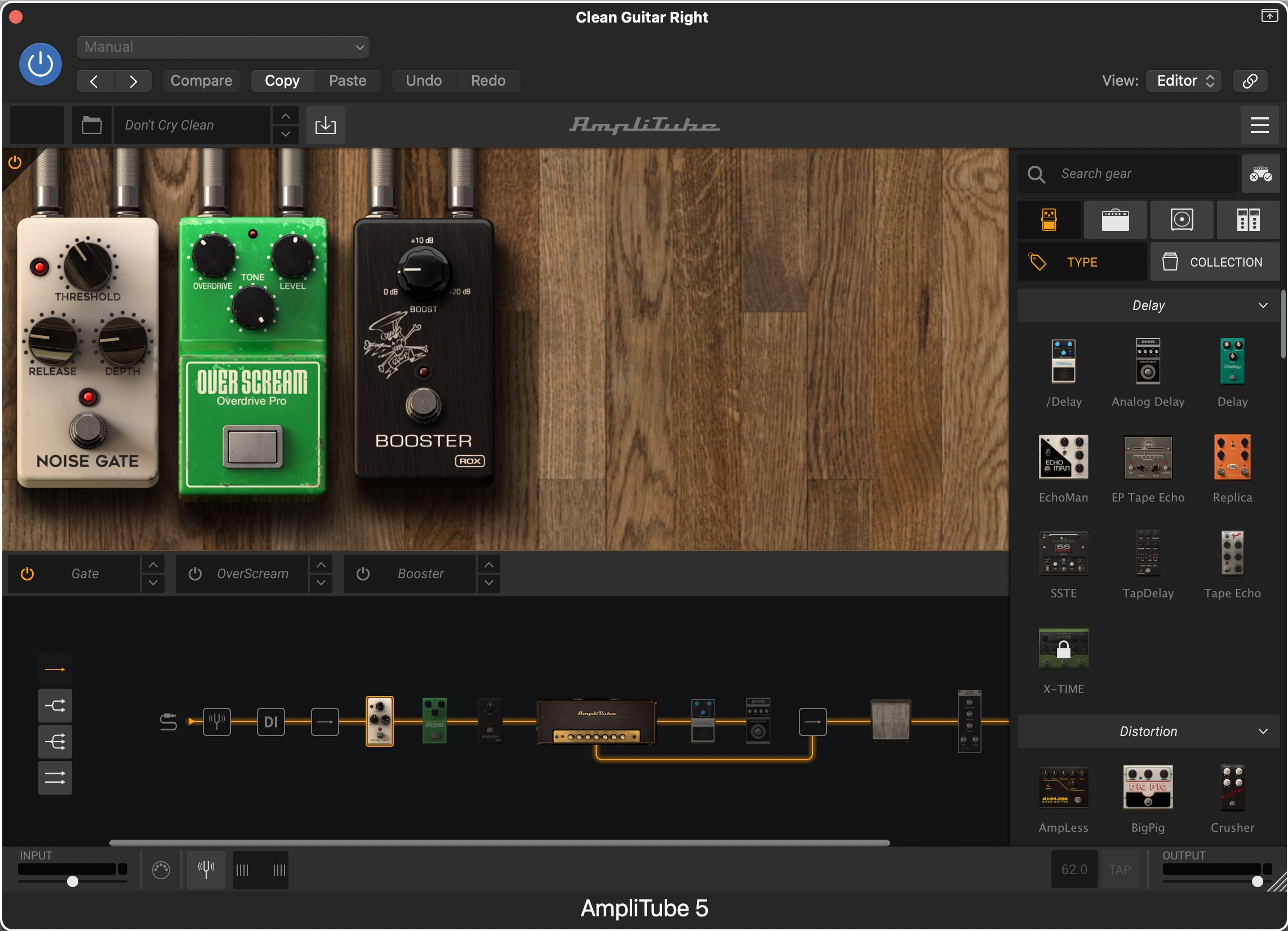
Task: Select the rack effects gear category
Action: [1248, 220]
